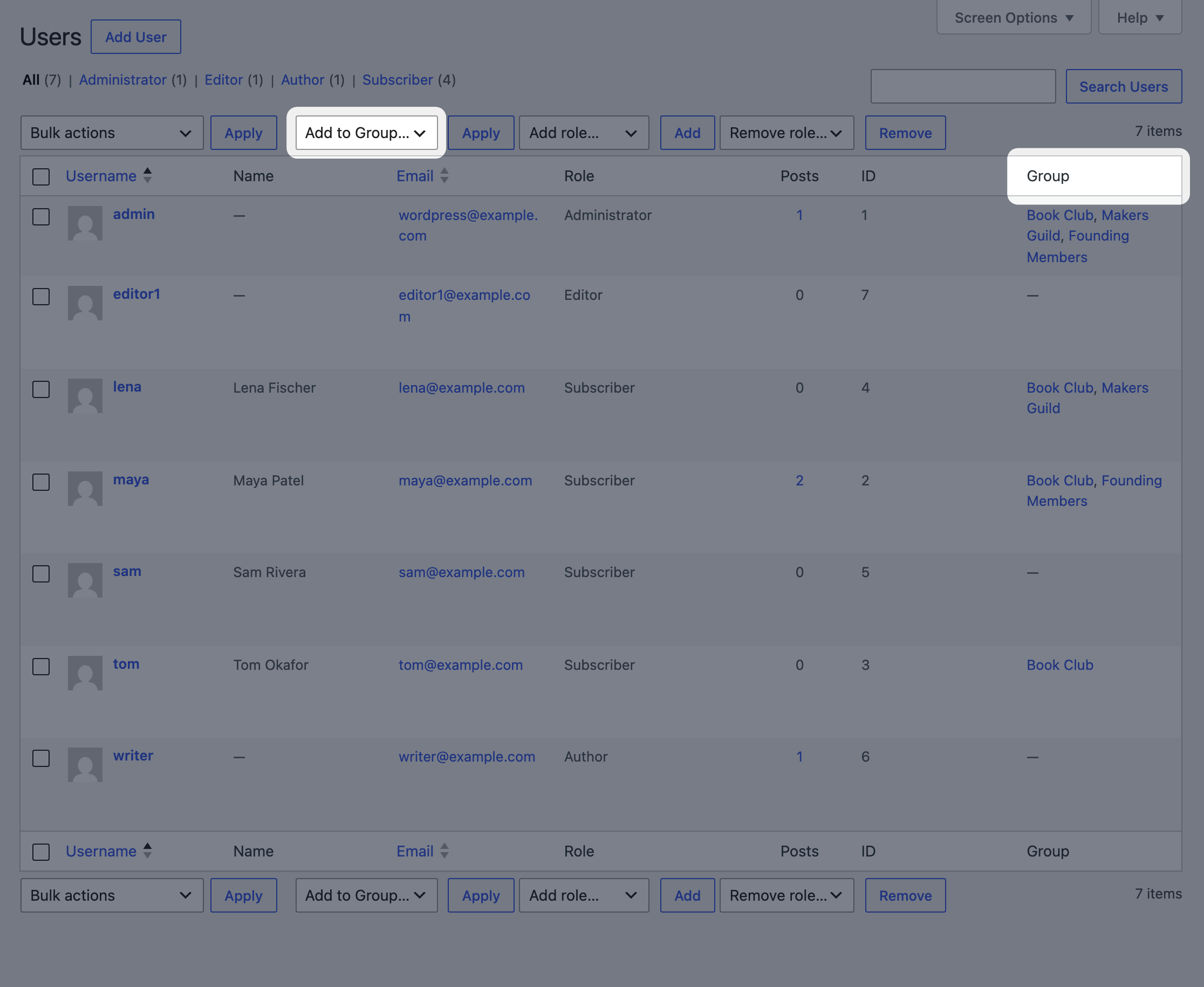This screenshot has width=1204, height=987.
Task: Filter users by Editor role
Action: click(x=224, y=80)
